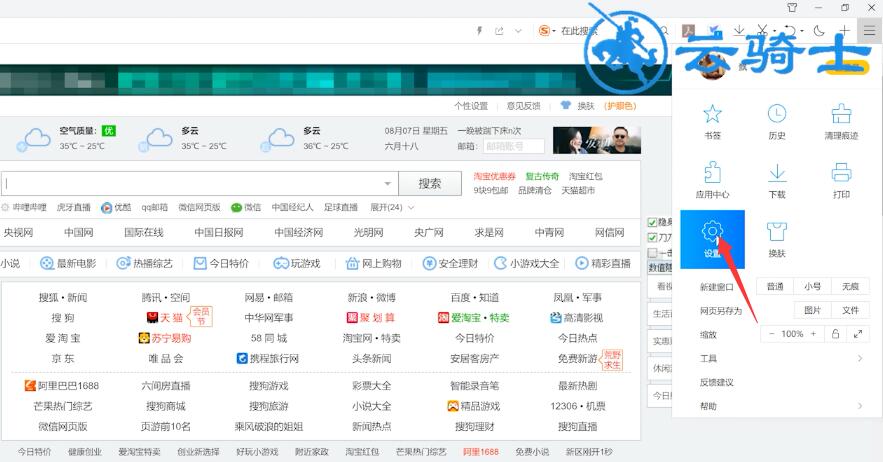Viewport: 883px width, 462px height.
Task: Click the 微信 WeChat icon link
Action: (237, 207)
